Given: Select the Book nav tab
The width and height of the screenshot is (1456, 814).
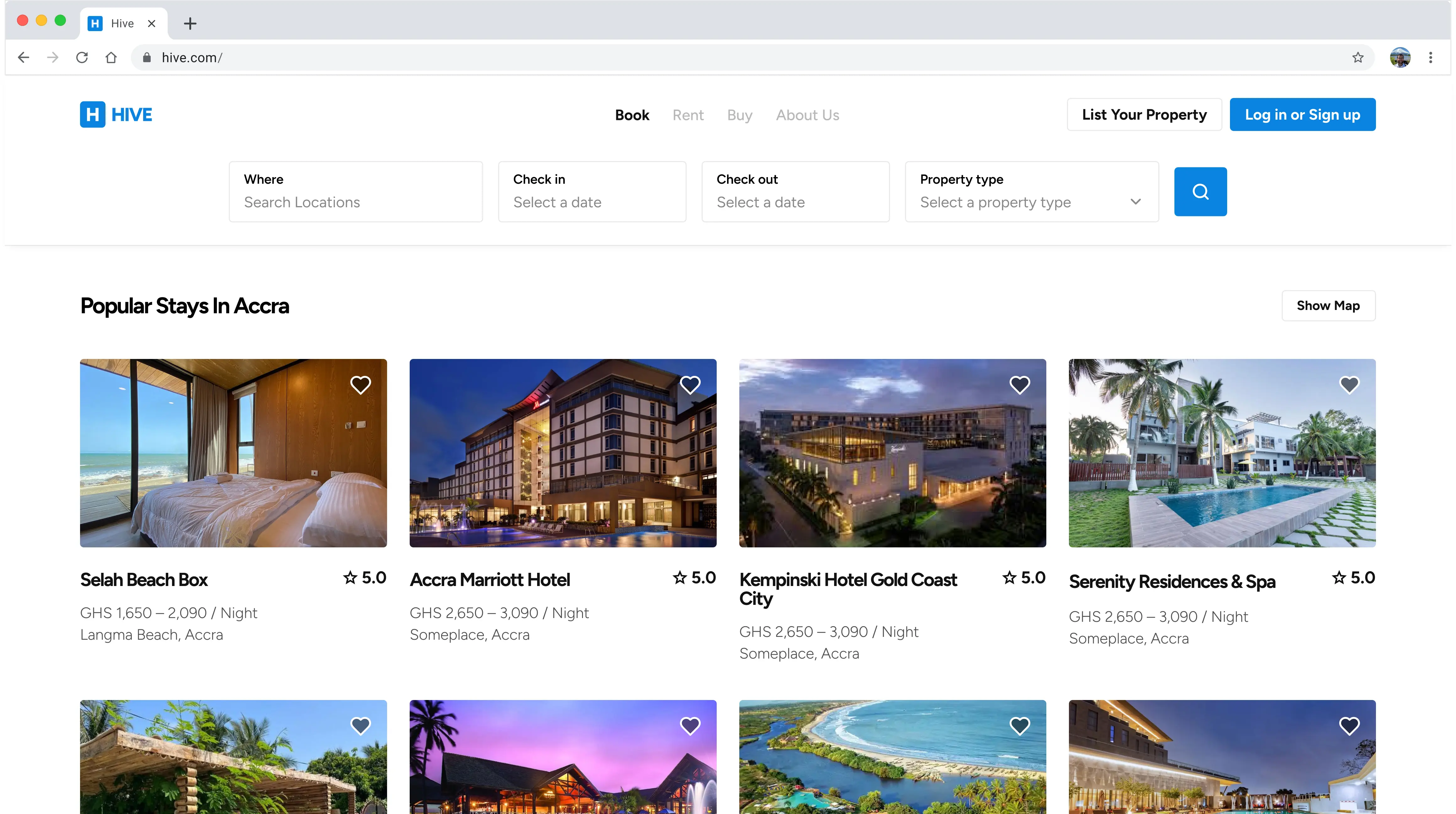Looking at the screenshot, I should [x=632, y=115].
